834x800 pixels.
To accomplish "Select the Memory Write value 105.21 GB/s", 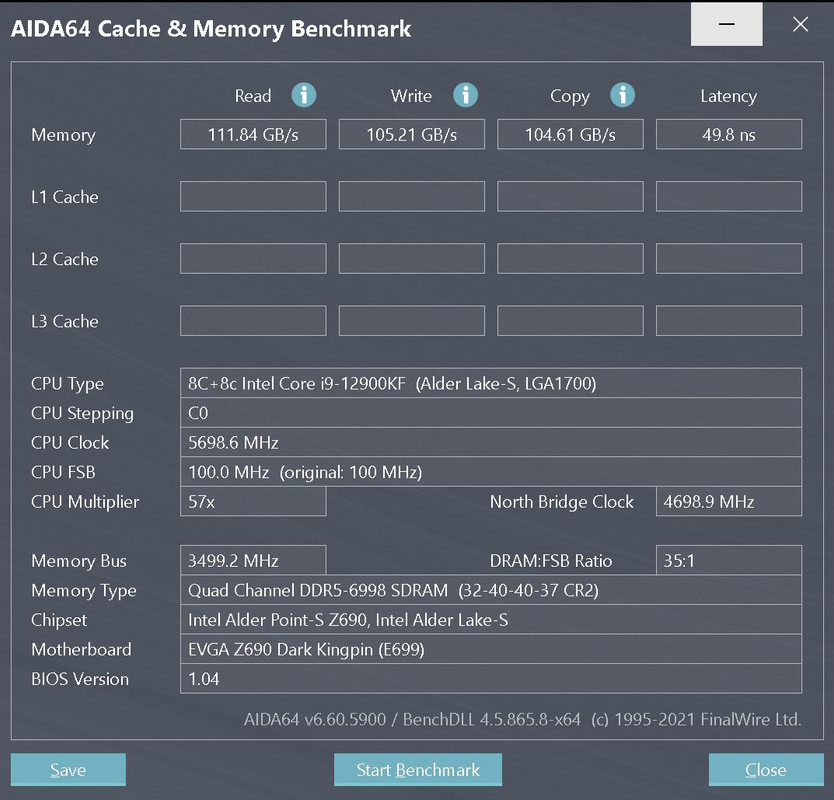I will pos(412,134).
